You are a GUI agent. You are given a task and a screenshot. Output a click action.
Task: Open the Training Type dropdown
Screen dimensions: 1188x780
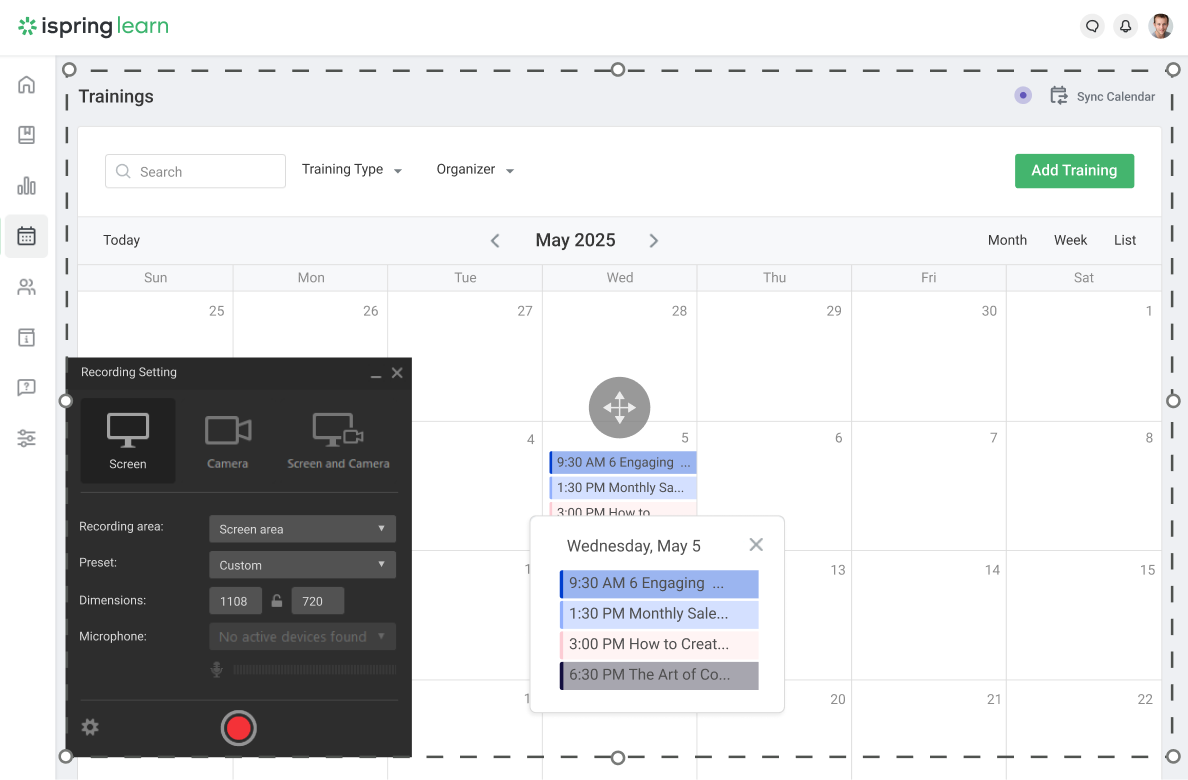point(352,169)
